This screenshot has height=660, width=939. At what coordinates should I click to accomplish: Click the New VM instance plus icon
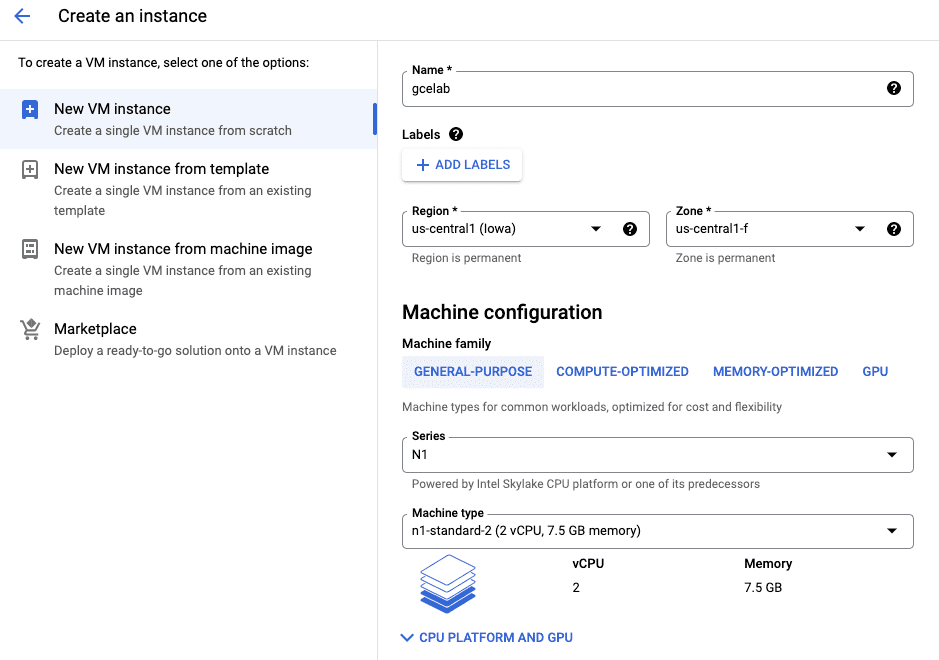click(x=30, y=110)
